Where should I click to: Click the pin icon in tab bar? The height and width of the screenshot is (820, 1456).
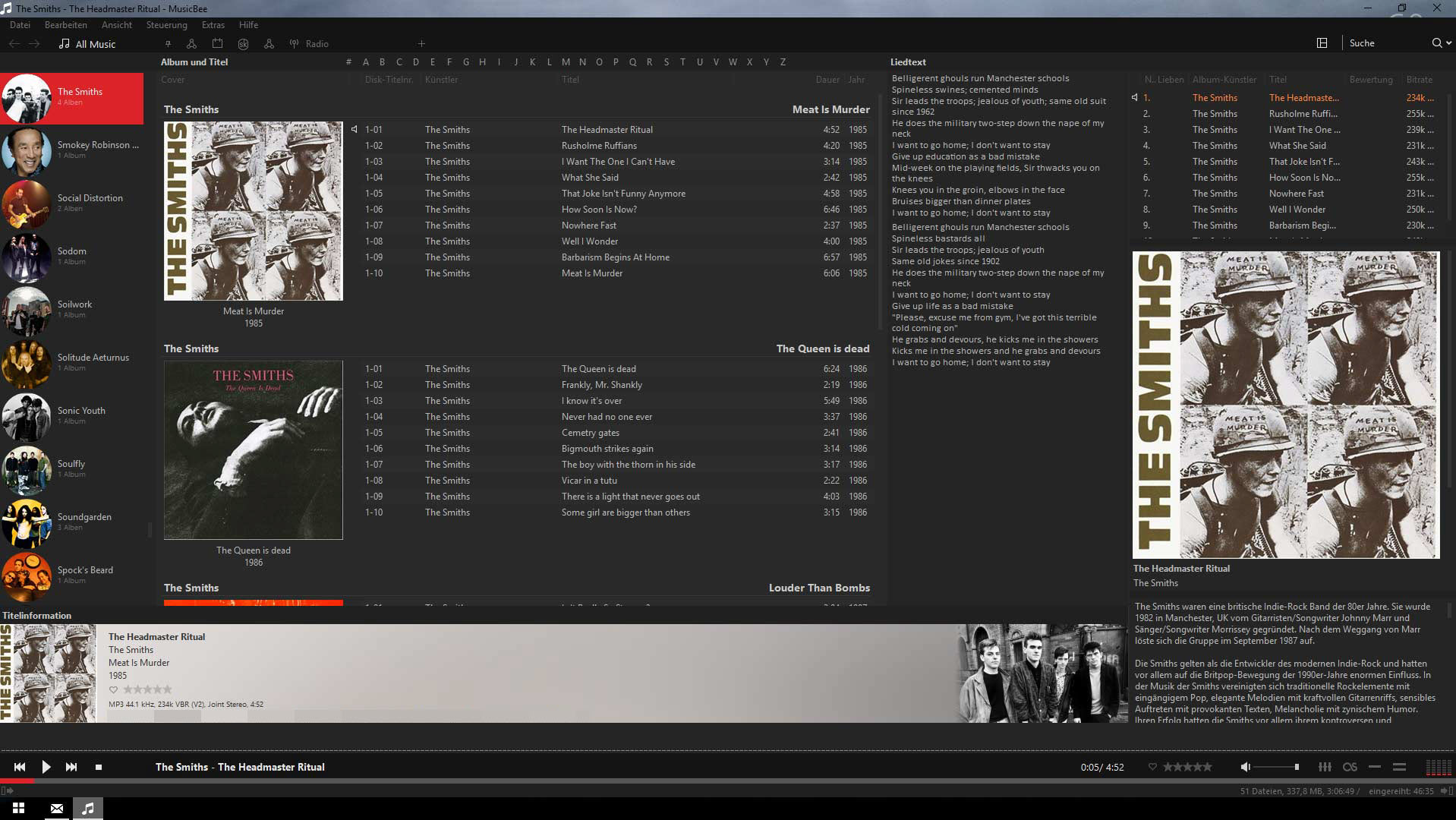click(168, 44)
